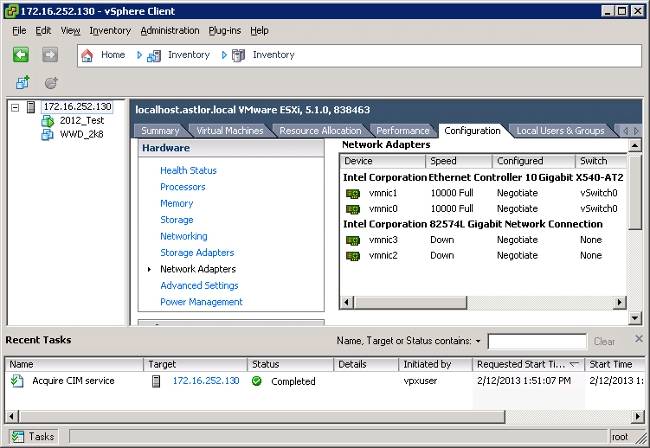This screenshot has height=448, width=650.
Task: Open the breadcrumb dropdown arrow before the second Inventory
Action: [x=224, y=55]
